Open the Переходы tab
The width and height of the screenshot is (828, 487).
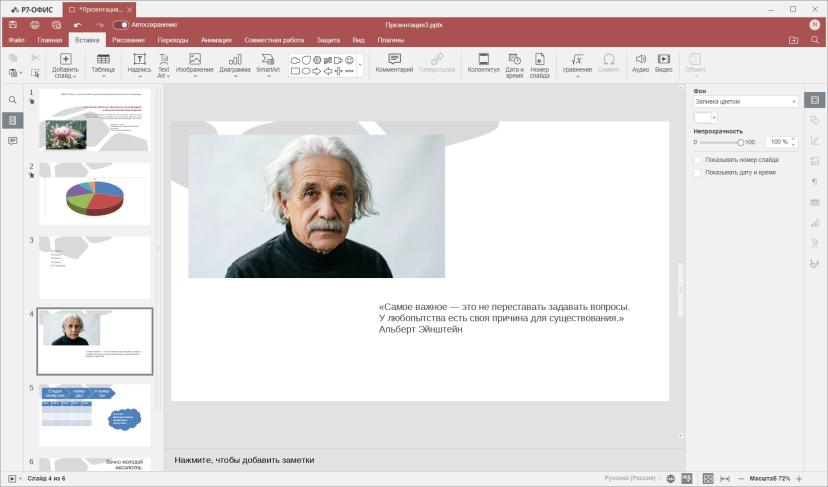173,40
